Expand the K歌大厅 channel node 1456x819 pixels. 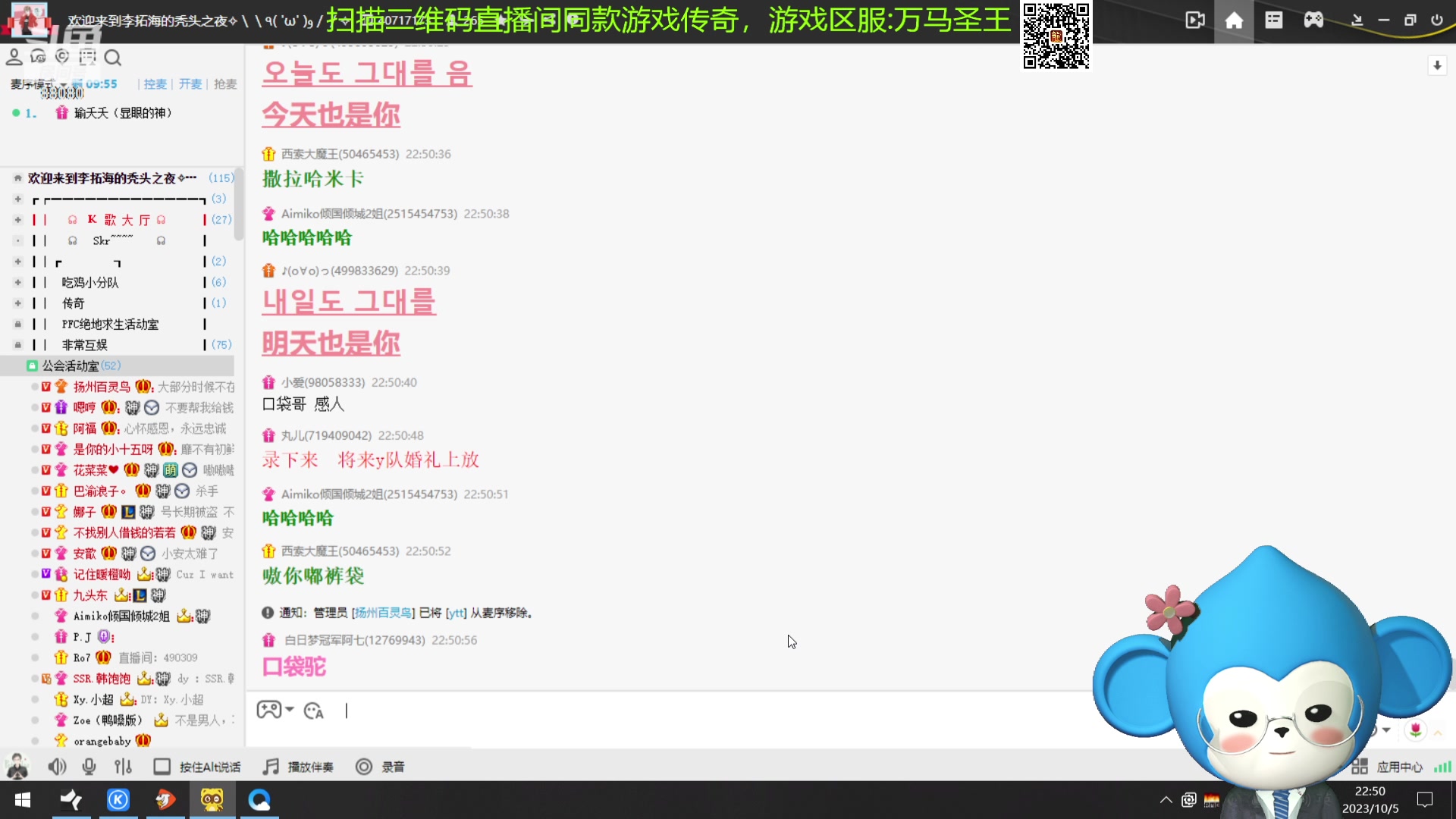tap(17, 219)
